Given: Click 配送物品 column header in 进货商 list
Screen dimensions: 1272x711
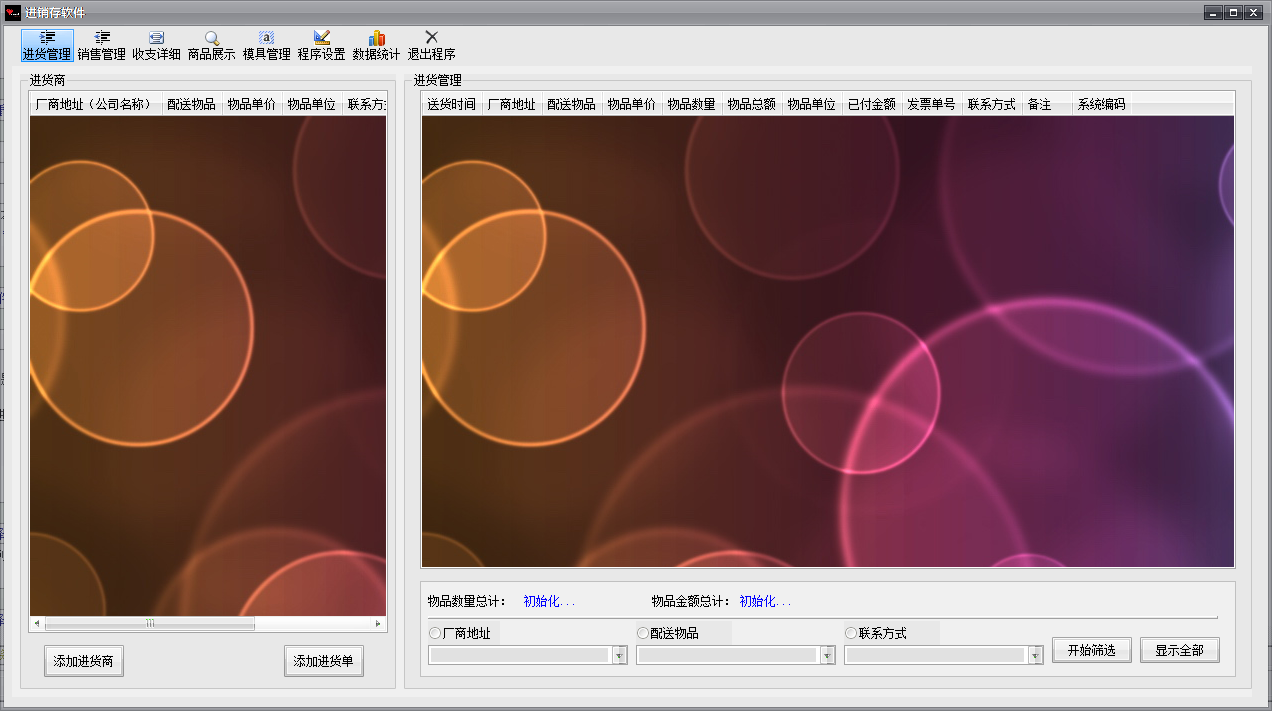Looking at the screenshot, I should point(192,104).
